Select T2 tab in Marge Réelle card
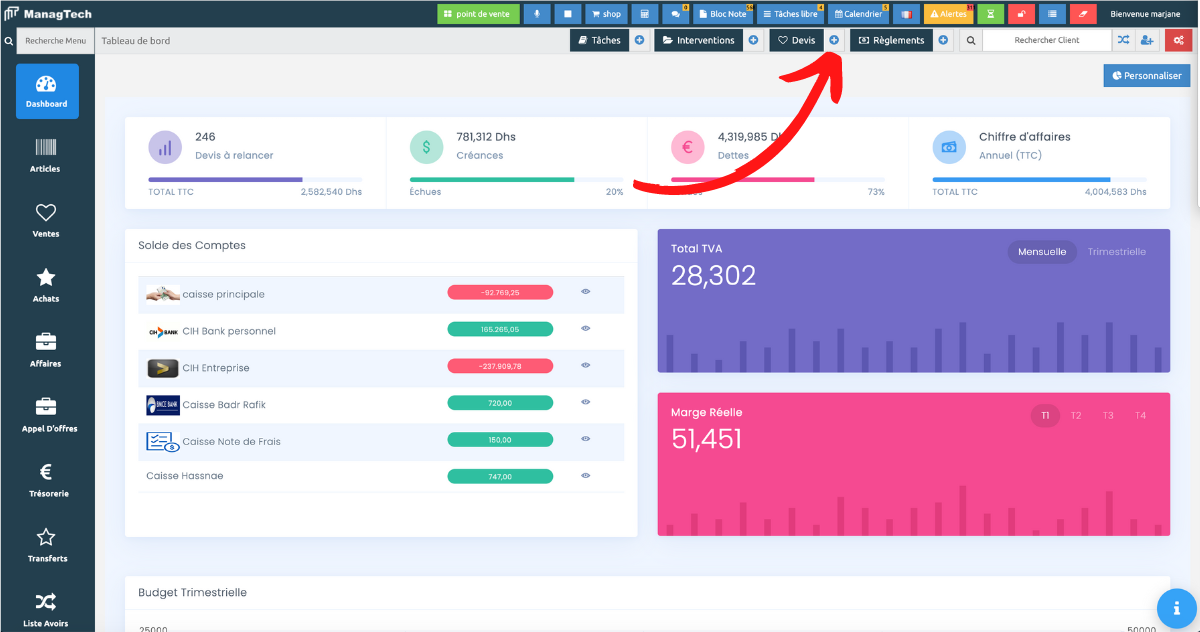This screenshot has height=632, width=1200. click(x=1076, y=415)
